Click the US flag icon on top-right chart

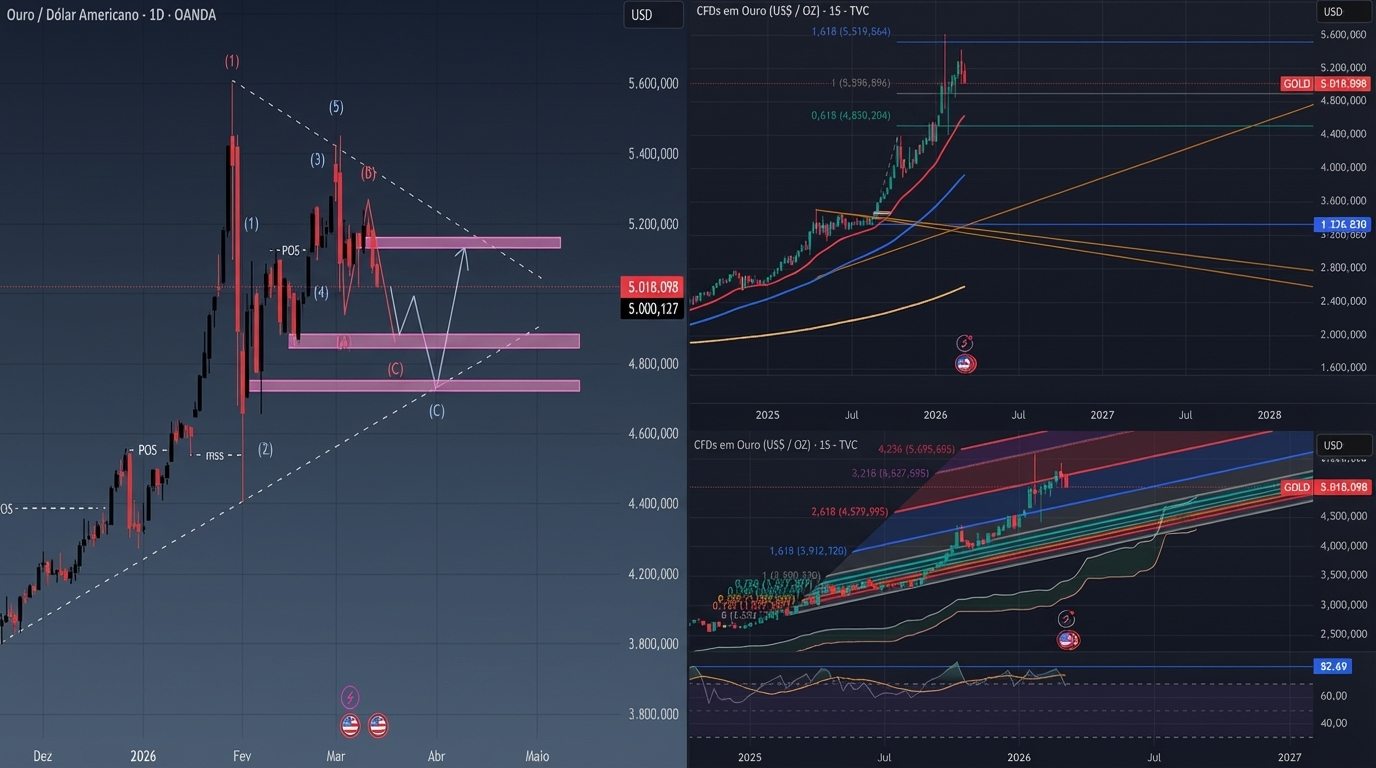point(965,363)
